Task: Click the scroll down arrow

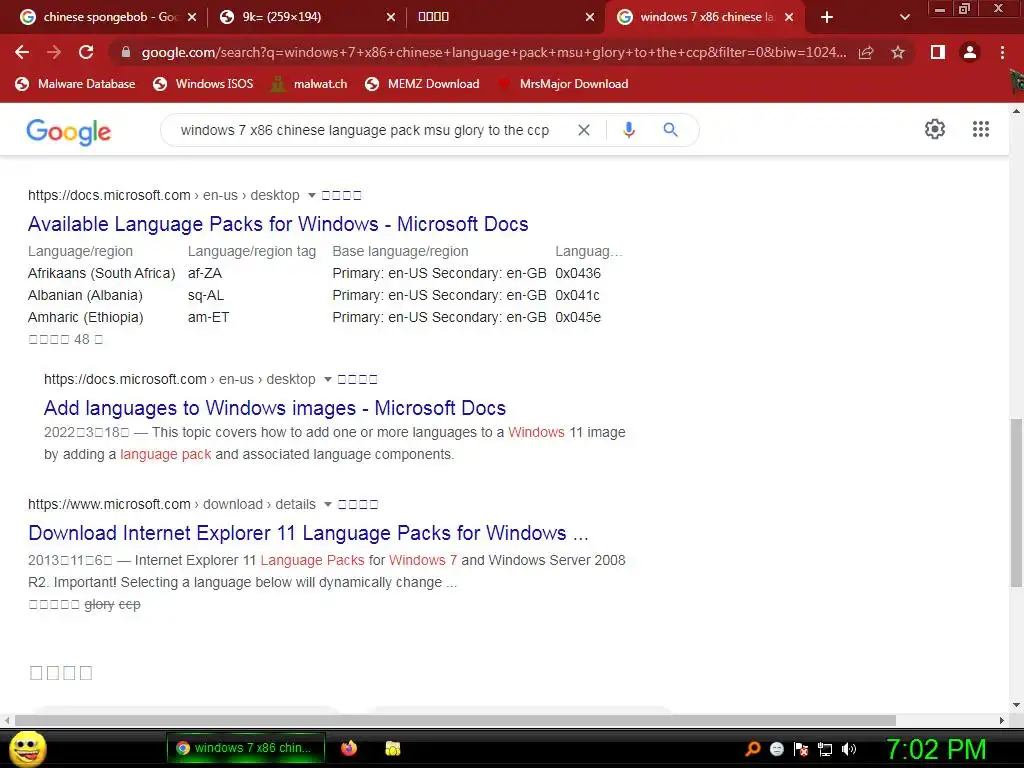Action: (1016, 705)
